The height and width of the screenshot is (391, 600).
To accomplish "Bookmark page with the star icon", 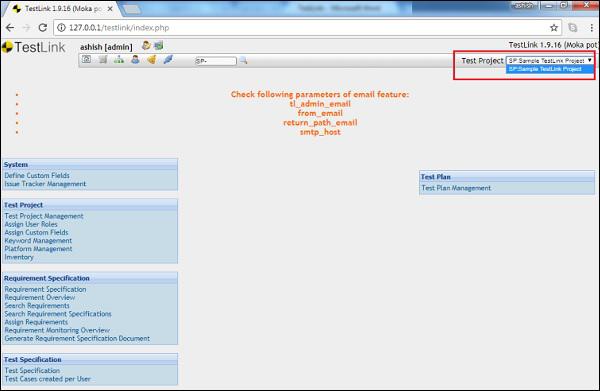I will 554,28.
